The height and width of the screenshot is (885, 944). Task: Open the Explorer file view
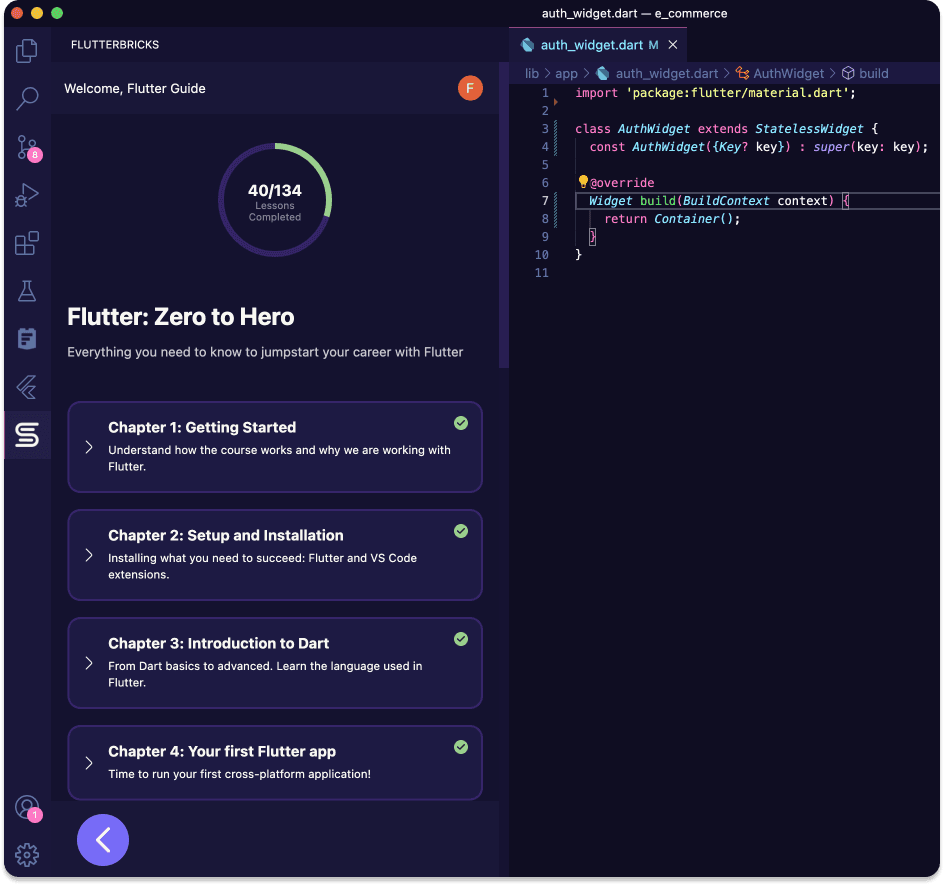click(26, 50)
